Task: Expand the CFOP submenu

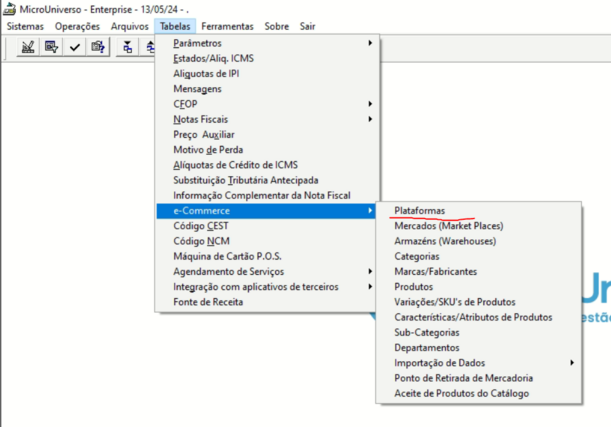Action: pyautogui.click(x=267, y=104)
